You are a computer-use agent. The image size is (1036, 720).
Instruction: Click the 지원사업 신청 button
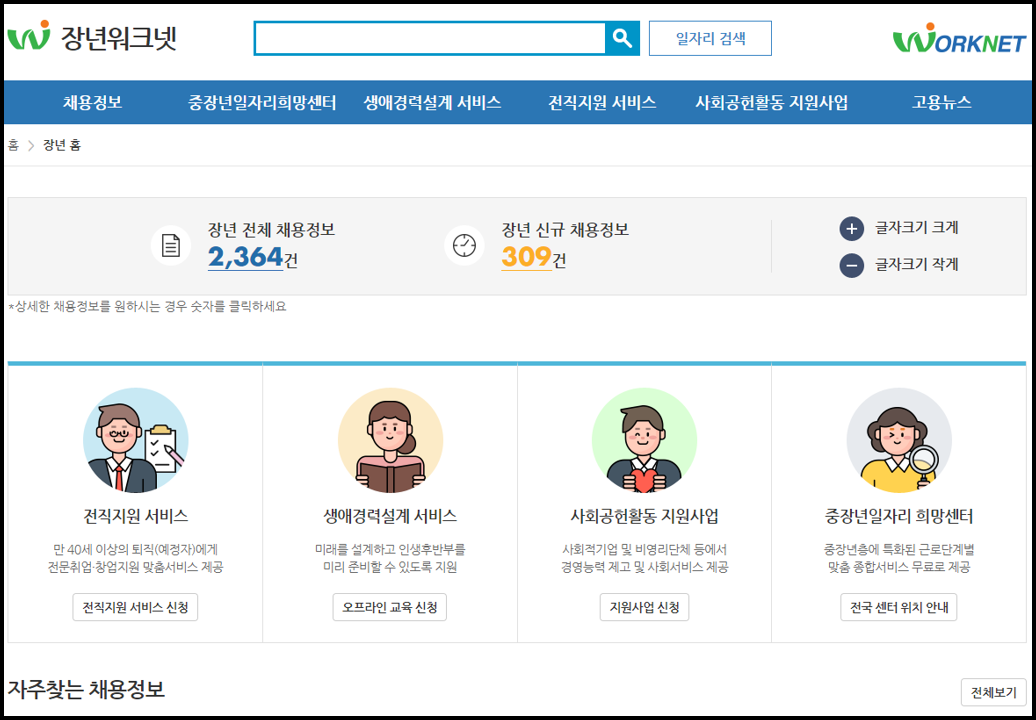[644, 607]
